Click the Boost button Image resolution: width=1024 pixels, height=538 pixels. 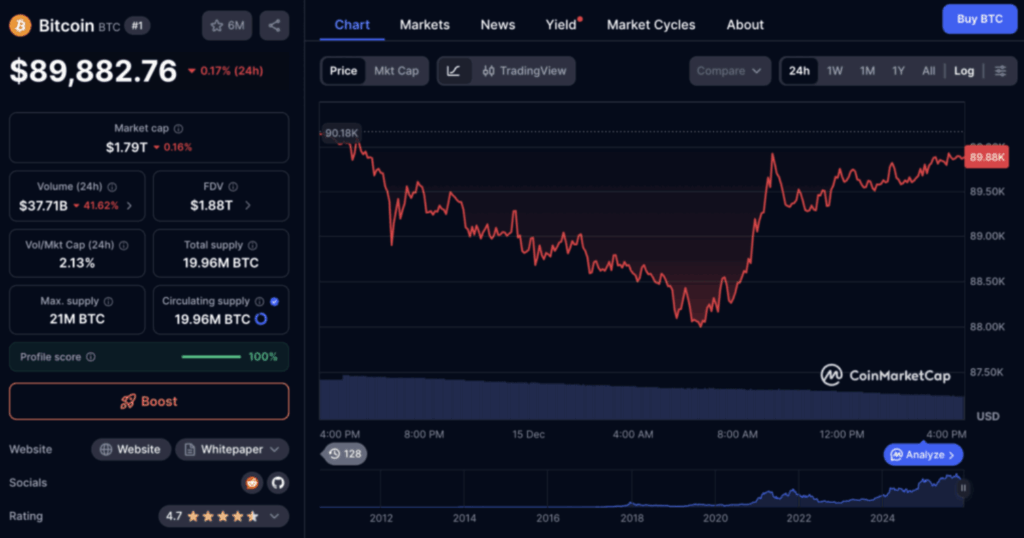click(149, 401)
